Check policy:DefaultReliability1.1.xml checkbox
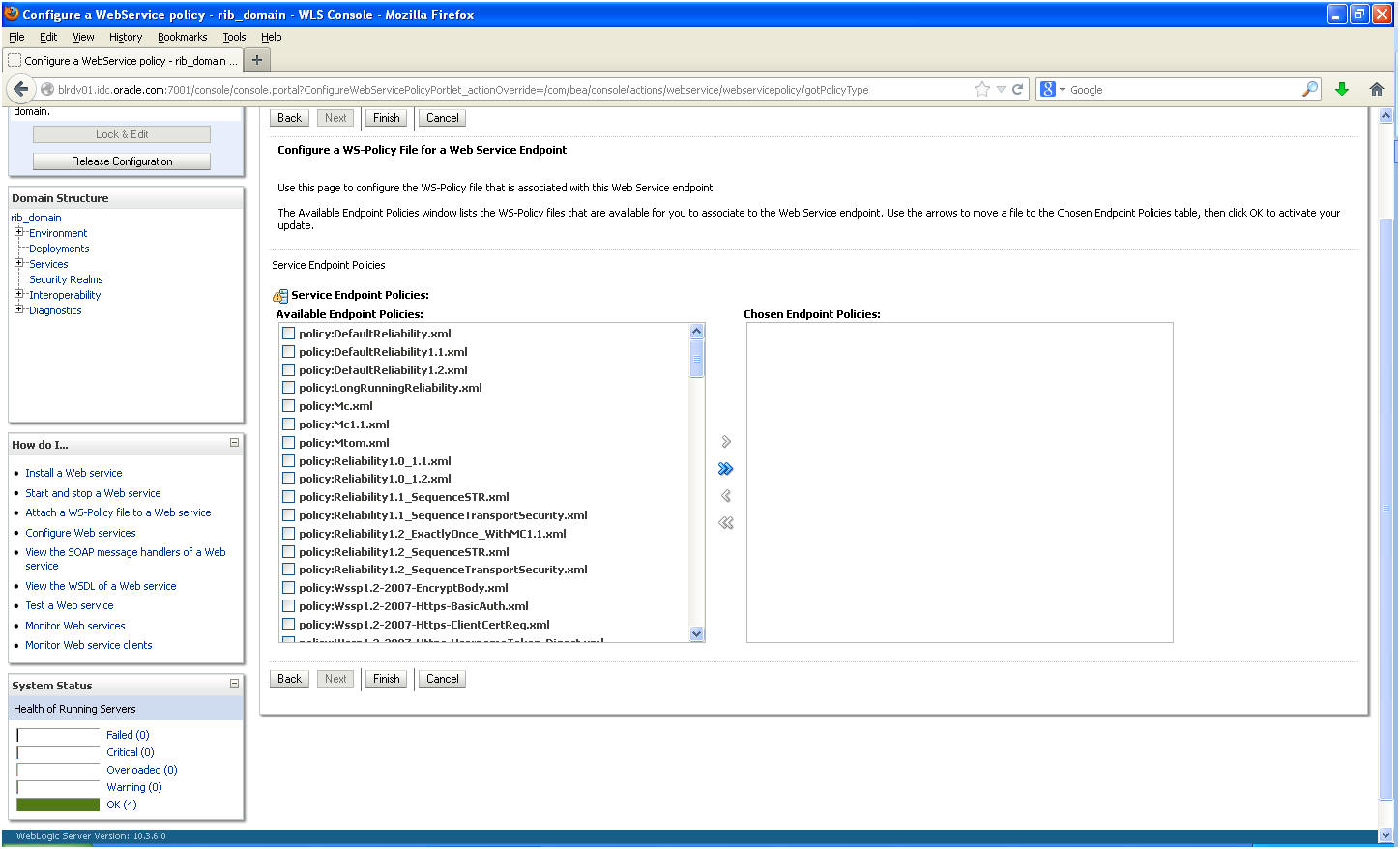 288,352
